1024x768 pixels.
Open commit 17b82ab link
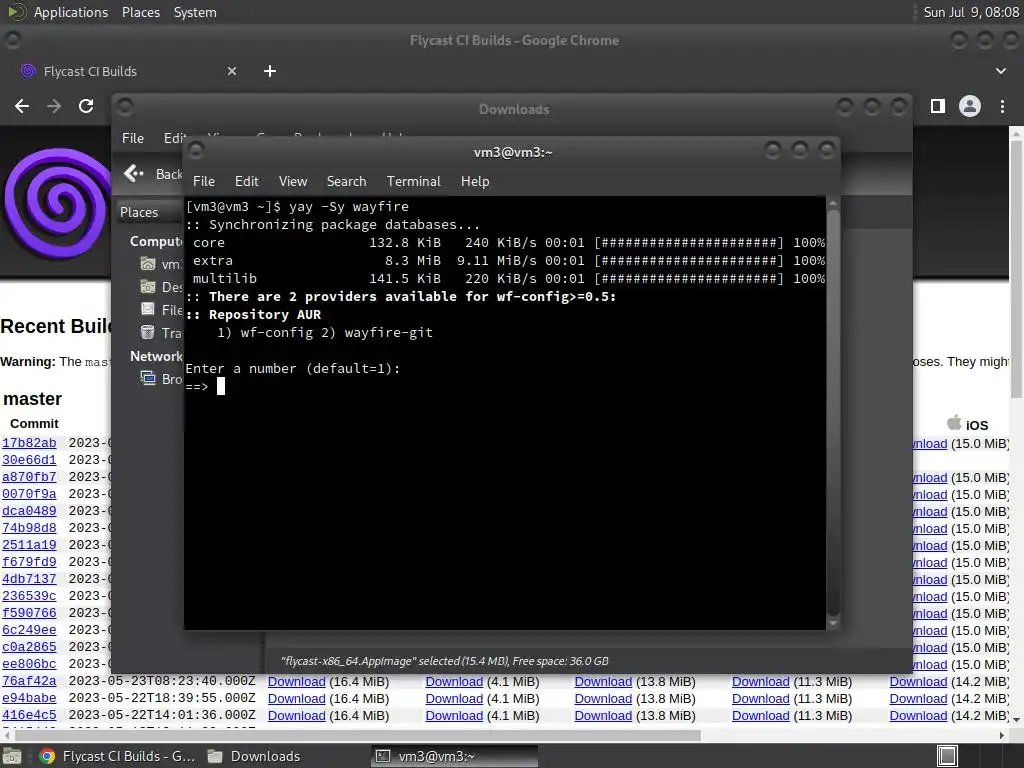tap(29, 443)
